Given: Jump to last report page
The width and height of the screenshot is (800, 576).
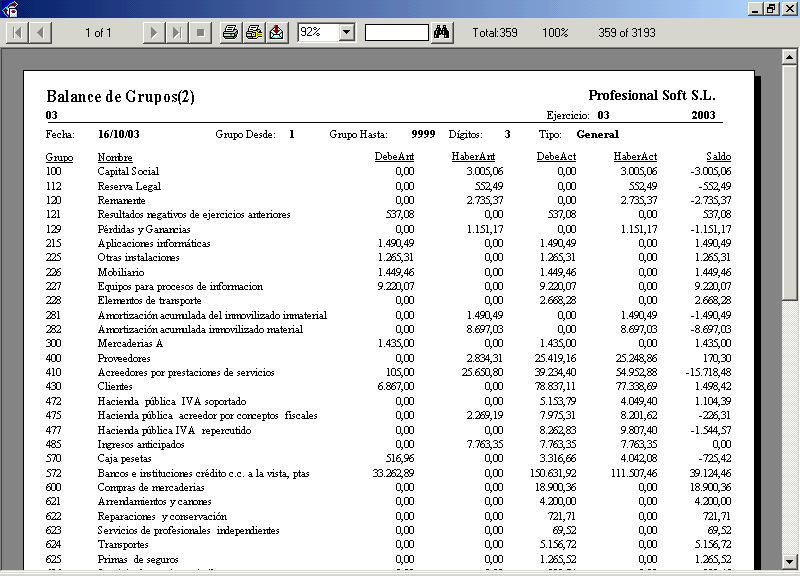Looking at the screenshot, I should (176, 33).
